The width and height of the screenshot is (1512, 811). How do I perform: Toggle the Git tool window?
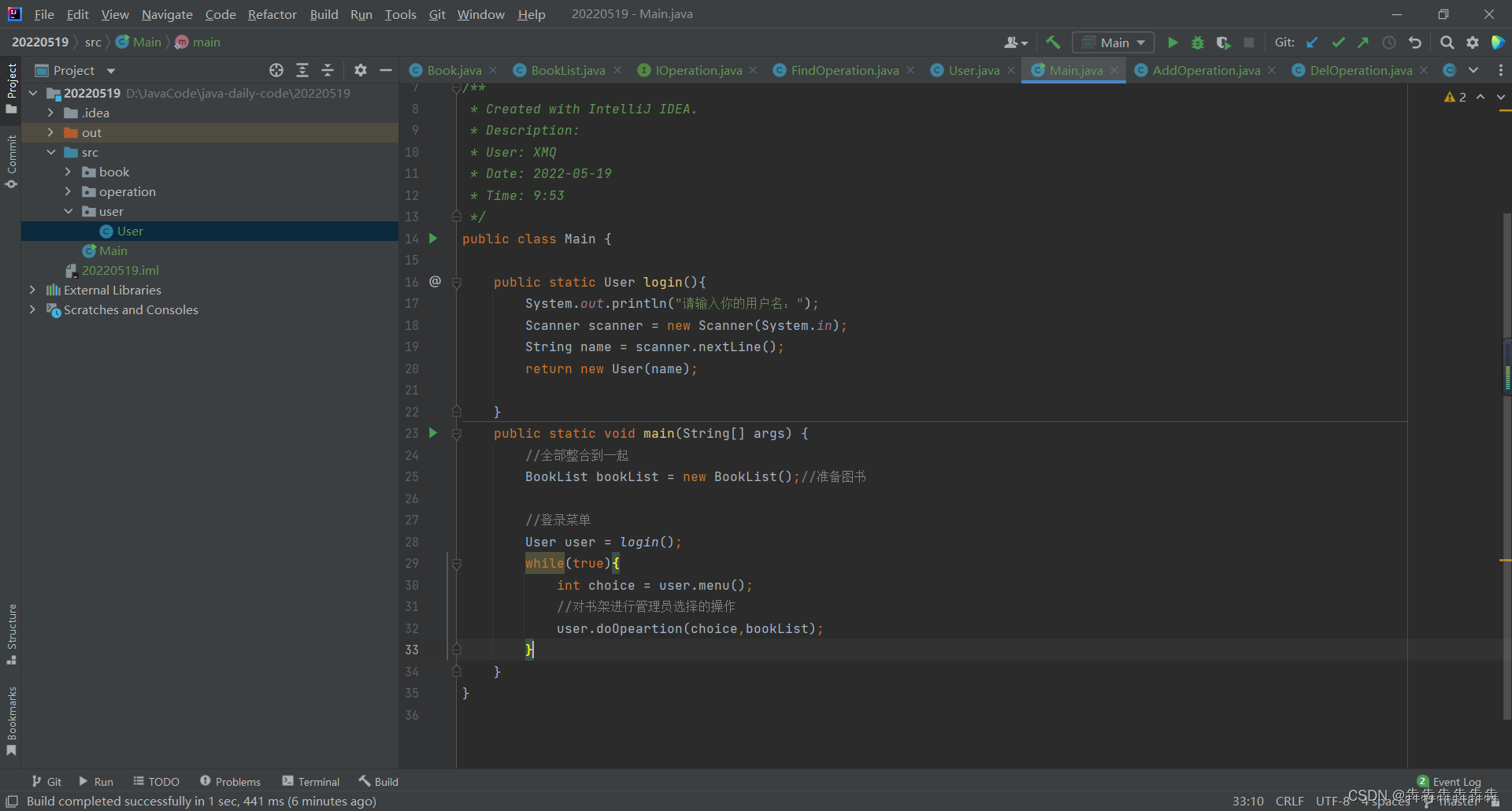(x=46, y=781)
